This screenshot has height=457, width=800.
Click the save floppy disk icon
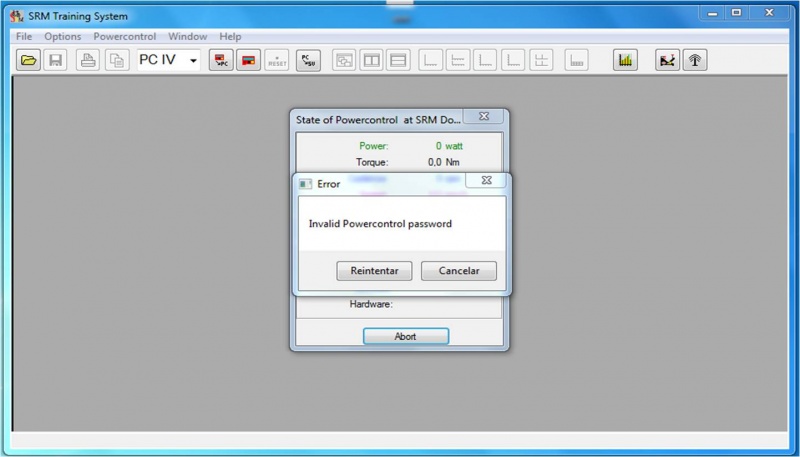point(56,61)
